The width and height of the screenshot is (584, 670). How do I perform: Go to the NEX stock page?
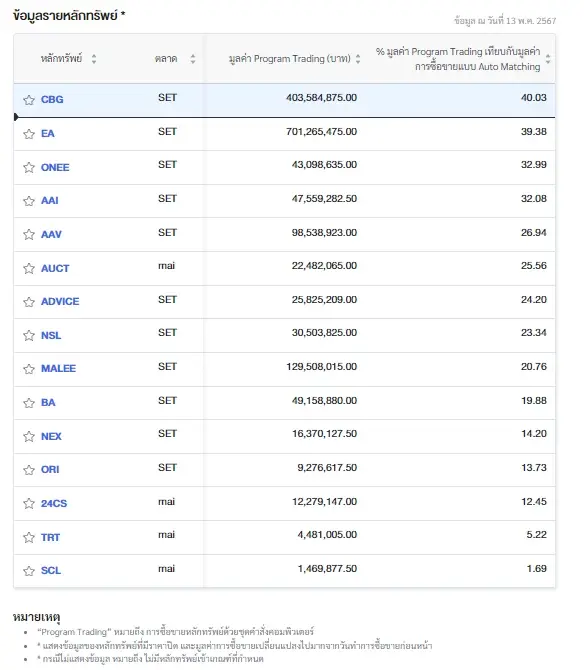tap(51, 436)
